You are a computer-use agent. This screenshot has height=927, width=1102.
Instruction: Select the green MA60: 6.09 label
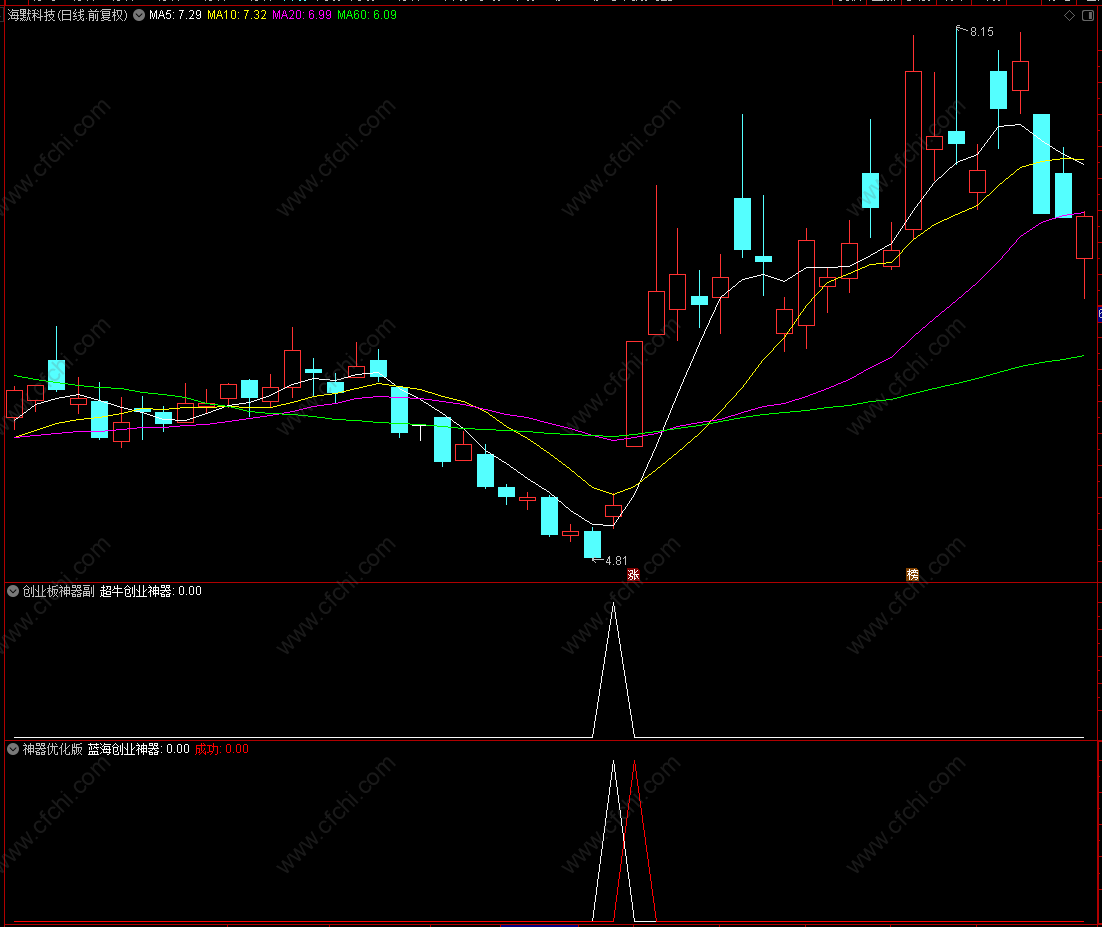pos(367,15)
